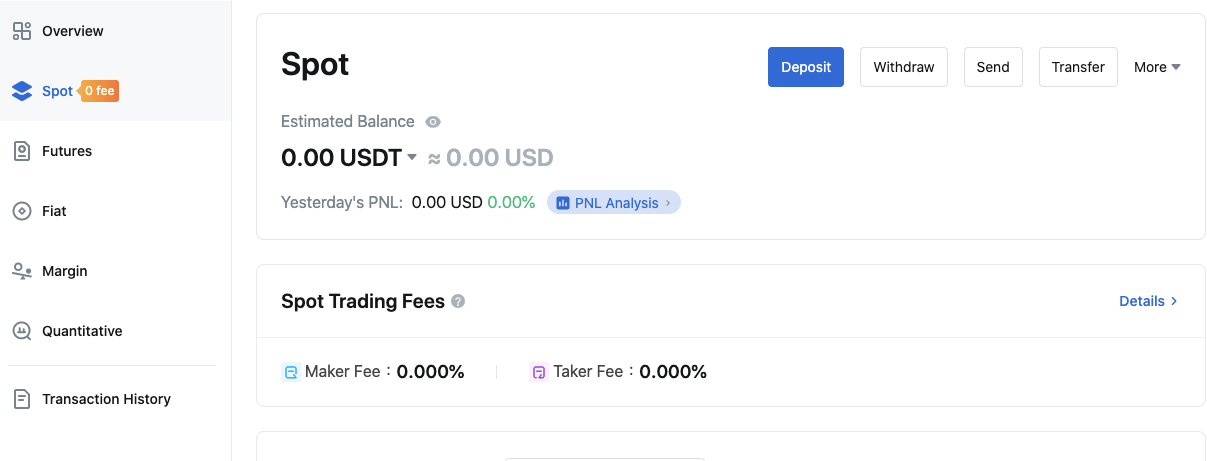This screenshot has width=1207, height=461.
Task: View Spot Trading Fees Details
Action: pyautogui.click(x=1148, y=301)
